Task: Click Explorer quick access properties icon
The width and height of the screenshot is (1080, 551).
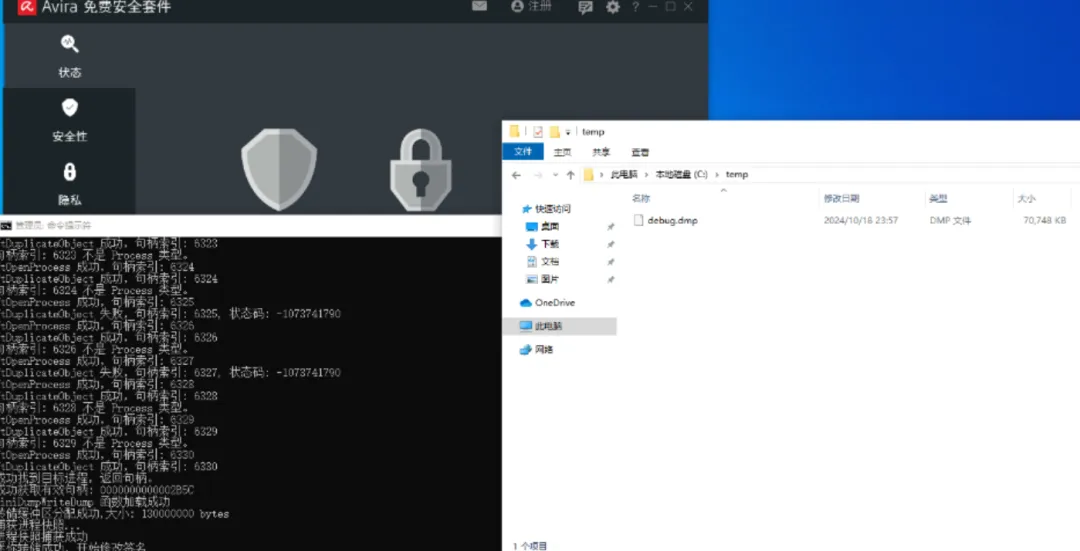Action: (538, 132)
